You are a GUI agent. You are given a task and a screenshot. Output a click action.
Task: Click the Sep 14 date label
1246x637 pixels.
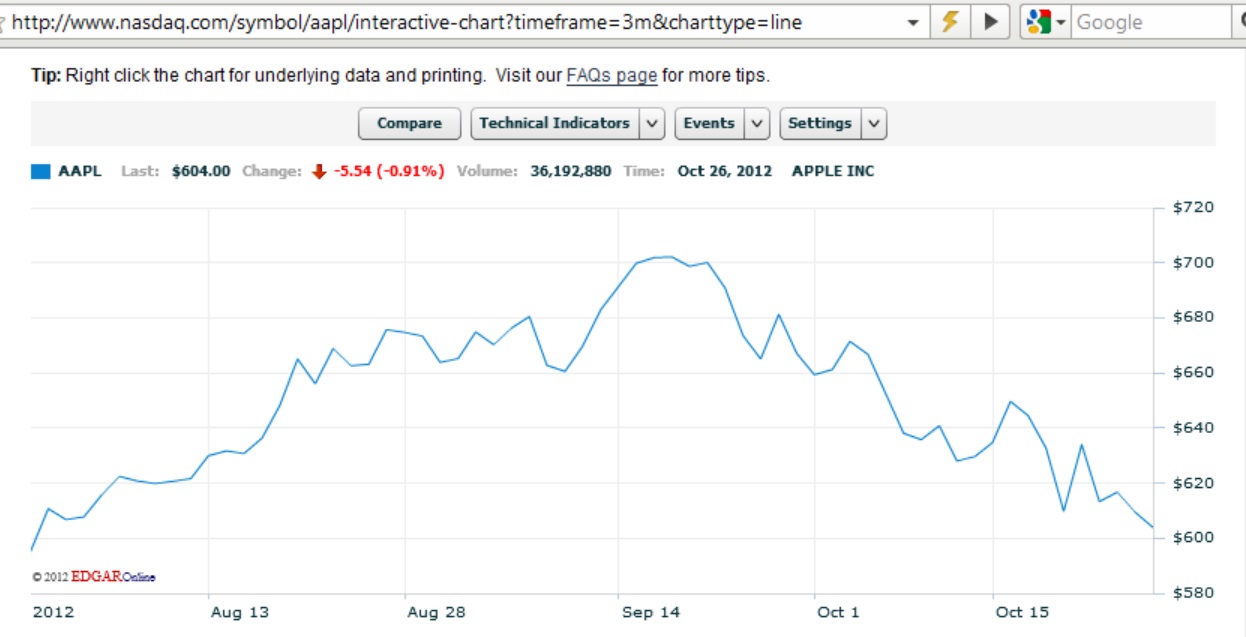pos(650,612)
